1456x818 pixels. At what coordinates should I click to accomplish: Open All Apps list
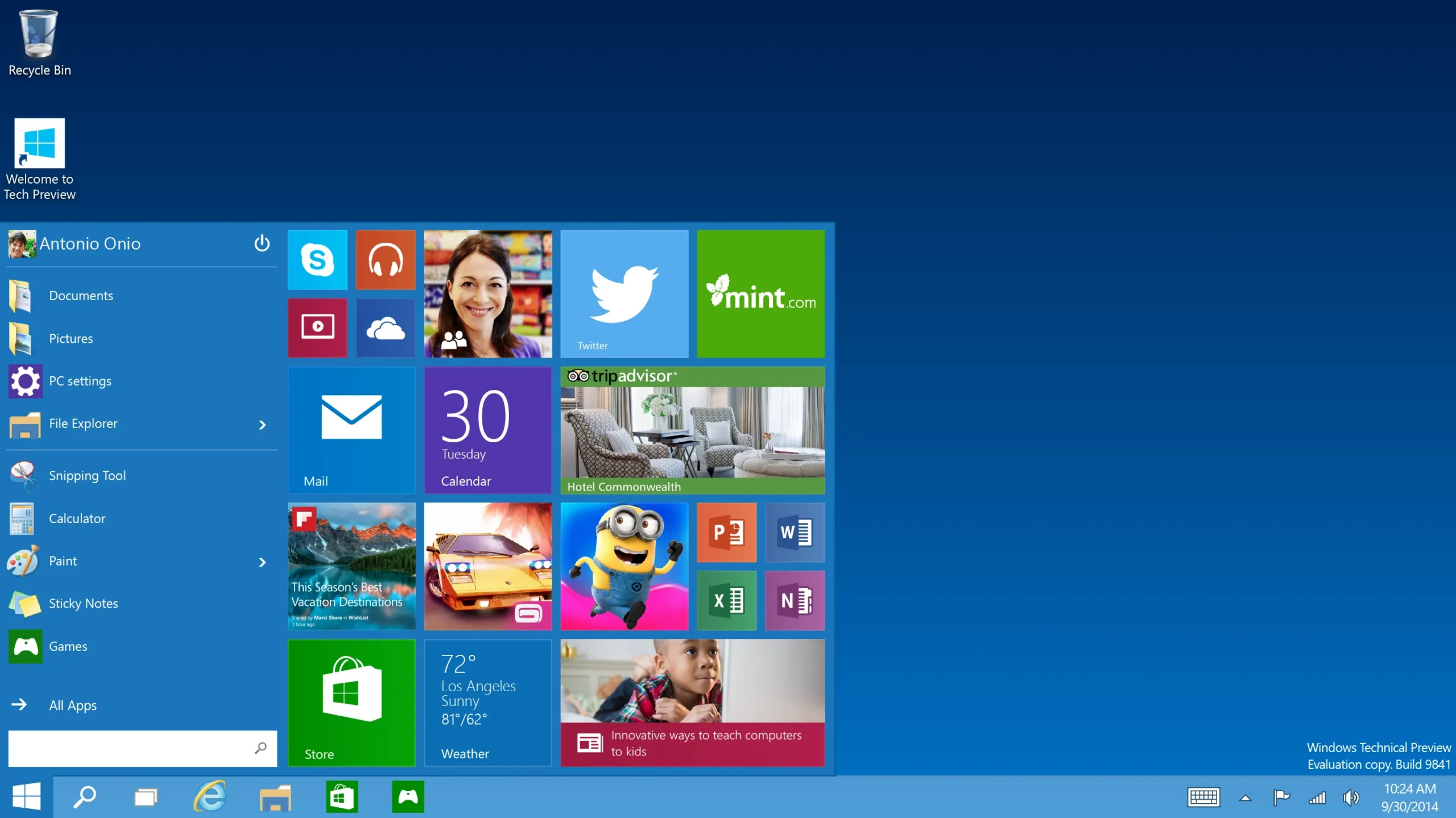[x=72, y=705]
